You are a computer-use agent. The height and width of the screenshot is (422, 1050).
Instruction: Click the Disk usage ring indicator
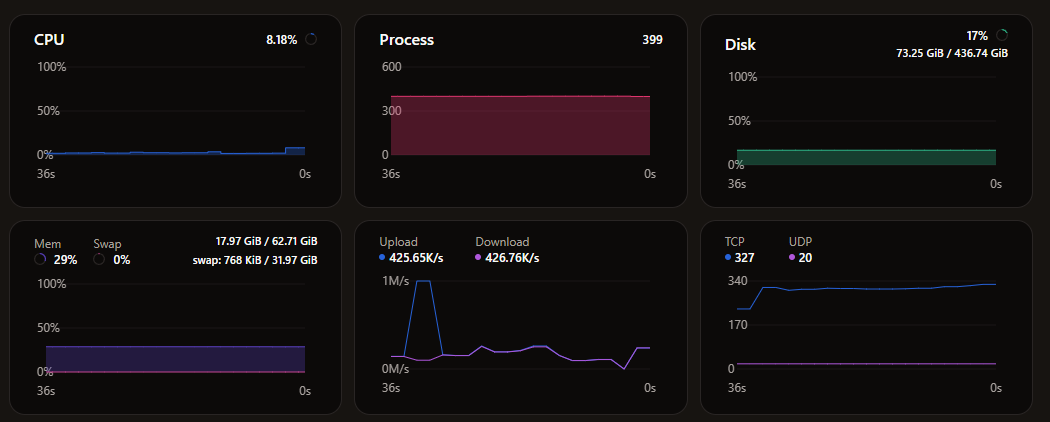click(x=1002, y=35)
